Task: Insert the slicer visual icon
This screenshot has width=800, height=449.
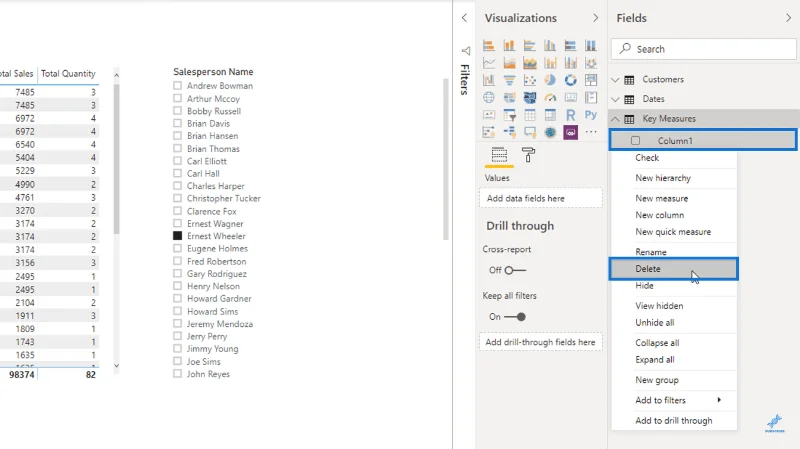Action: click(509, 115)
